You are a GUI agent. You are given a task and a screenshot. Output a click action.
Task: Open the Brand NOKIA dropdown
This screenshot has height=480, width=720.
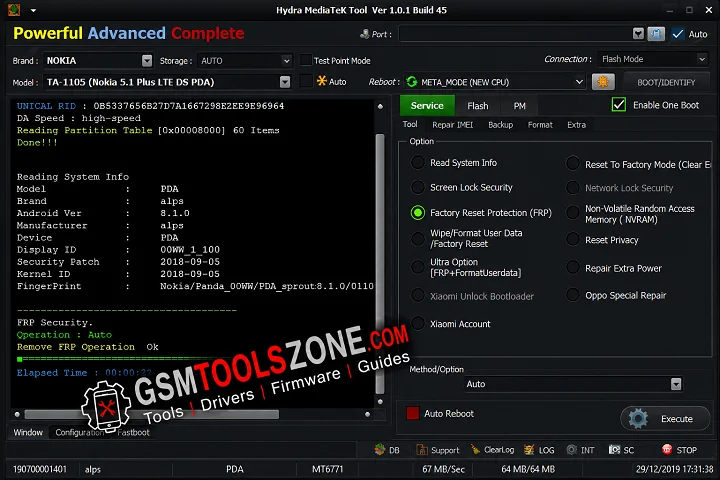coord(146,61)
